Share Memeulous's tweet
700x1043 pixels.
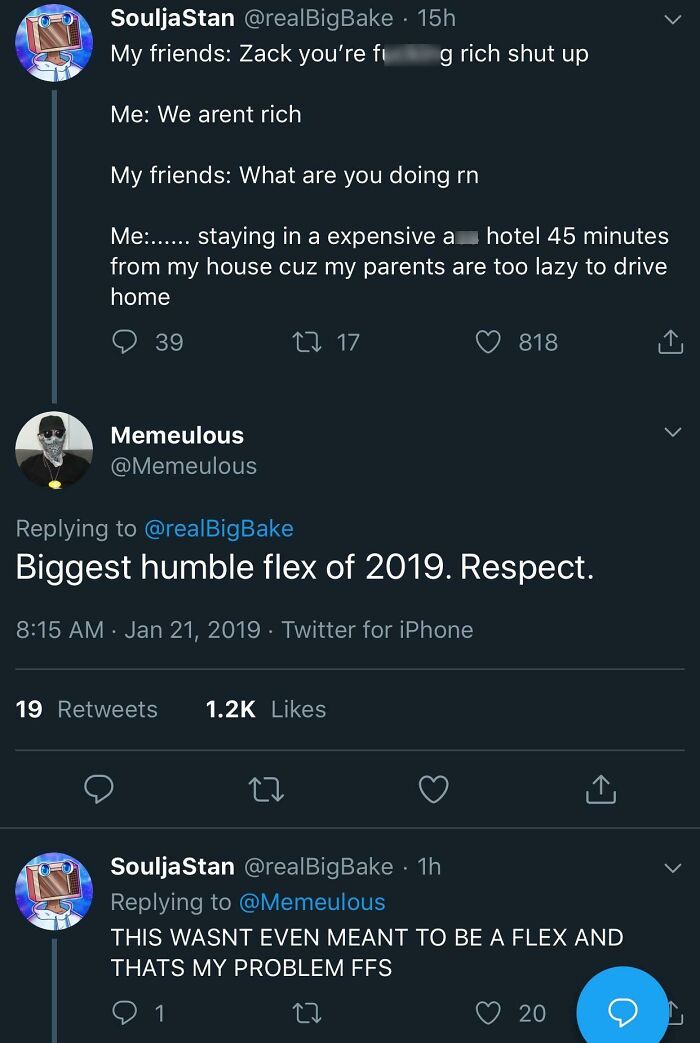click(600, 789)
